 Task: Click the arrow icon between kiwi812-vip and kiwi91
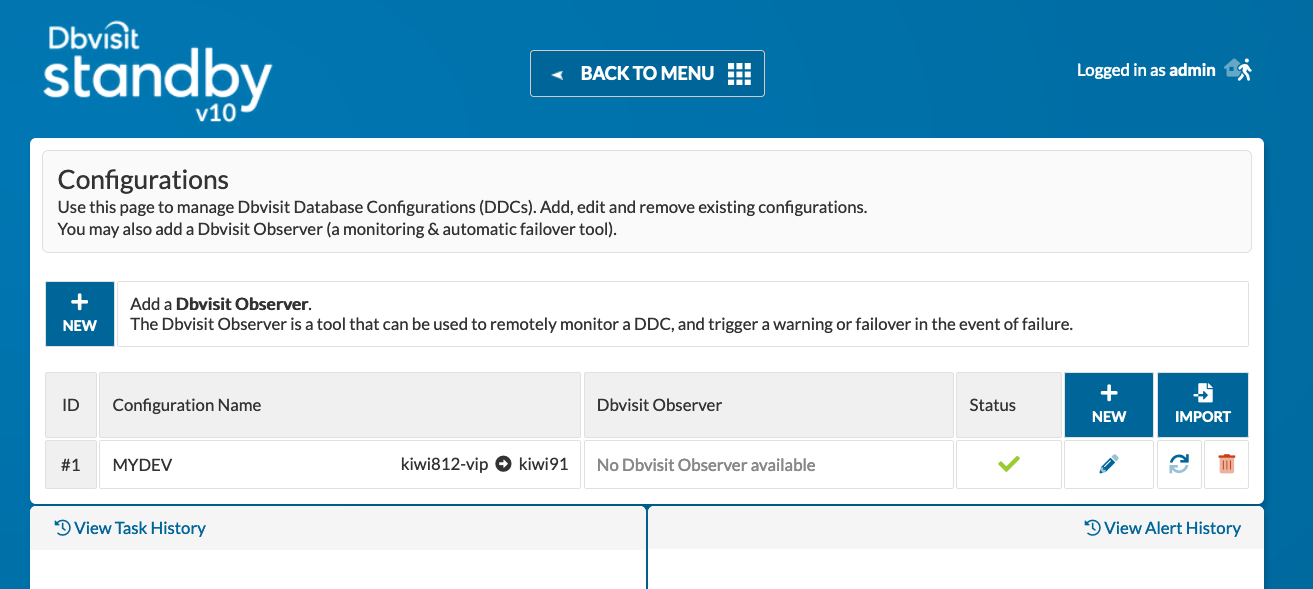tap(504, 464)
